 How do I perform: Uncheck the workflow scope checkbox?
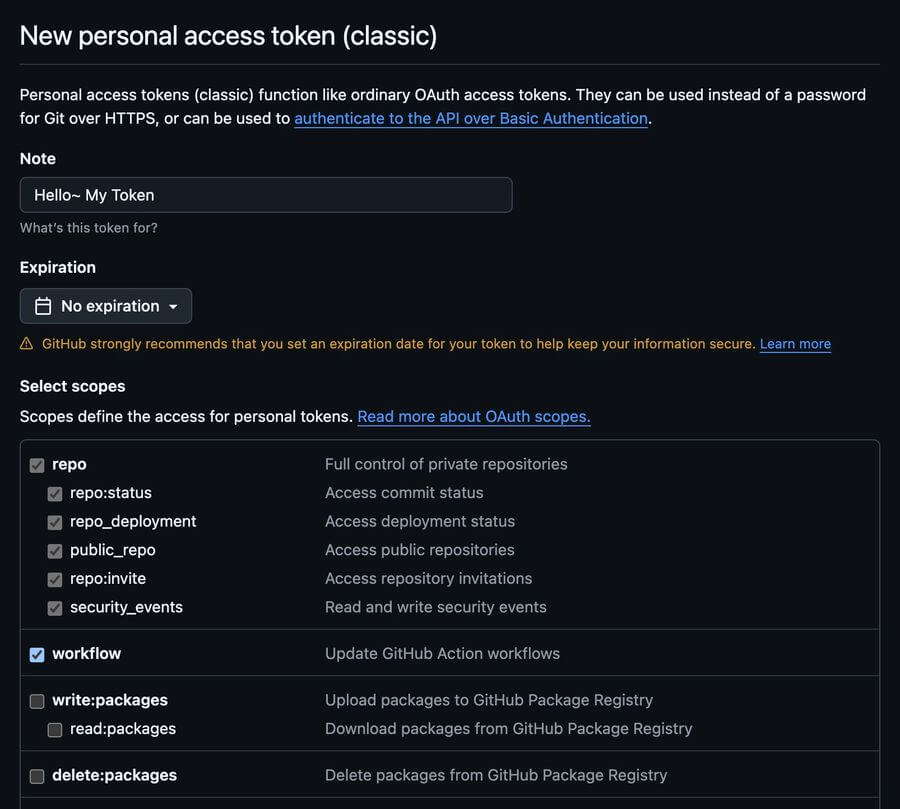[x=37, y=655]
